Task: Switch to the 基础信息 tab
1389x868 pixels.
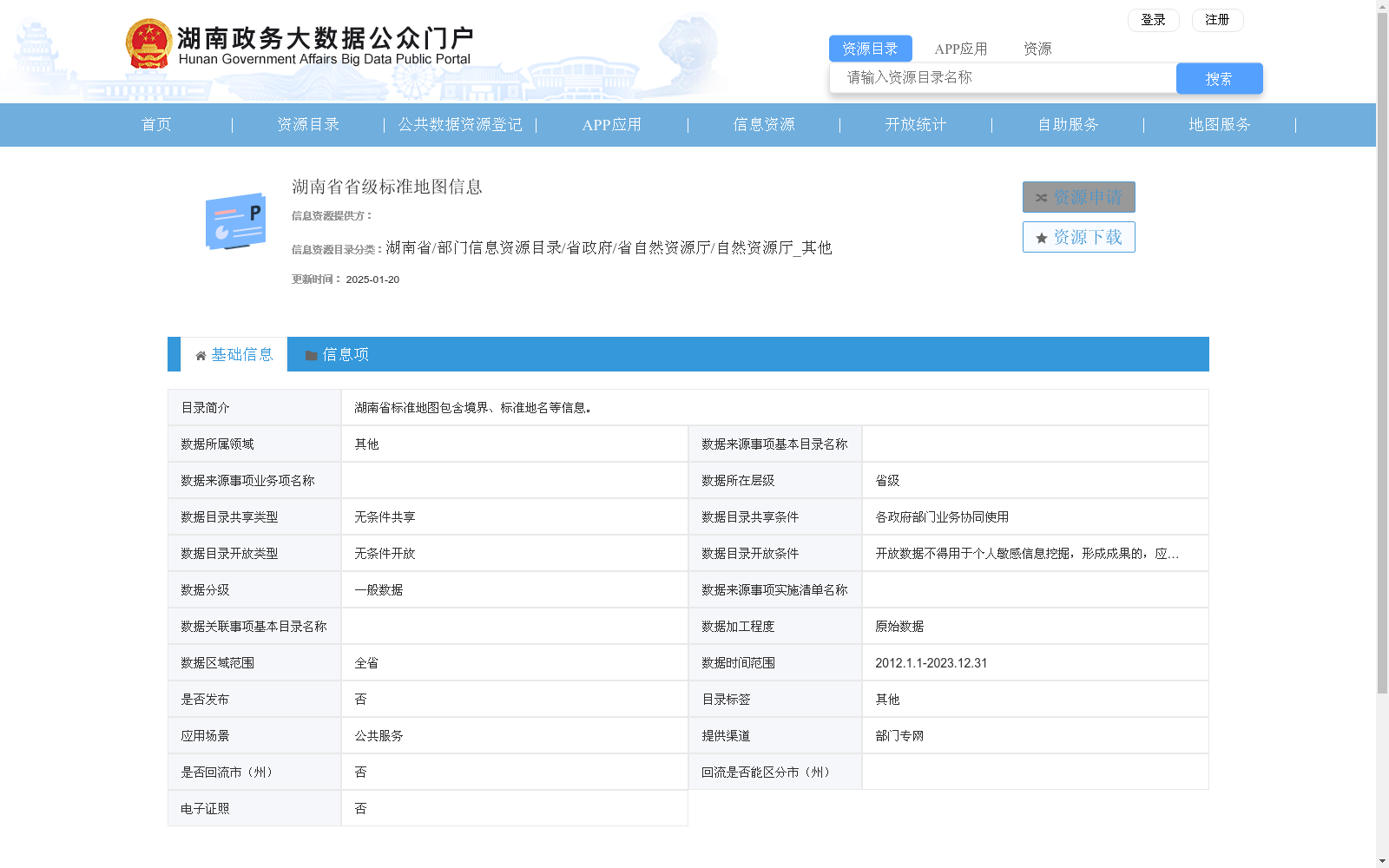Action: (x=234, y=355)
